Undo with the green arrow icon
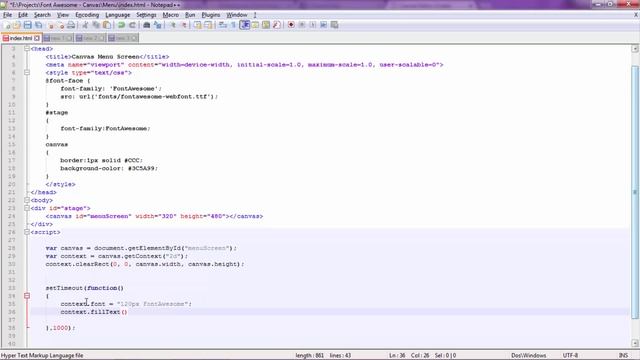 121,25
